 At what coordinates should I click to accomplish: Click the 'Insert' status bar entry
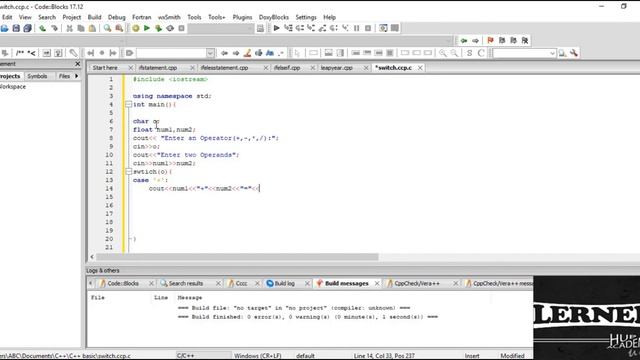pyautogui.click(x=472, y=356)
